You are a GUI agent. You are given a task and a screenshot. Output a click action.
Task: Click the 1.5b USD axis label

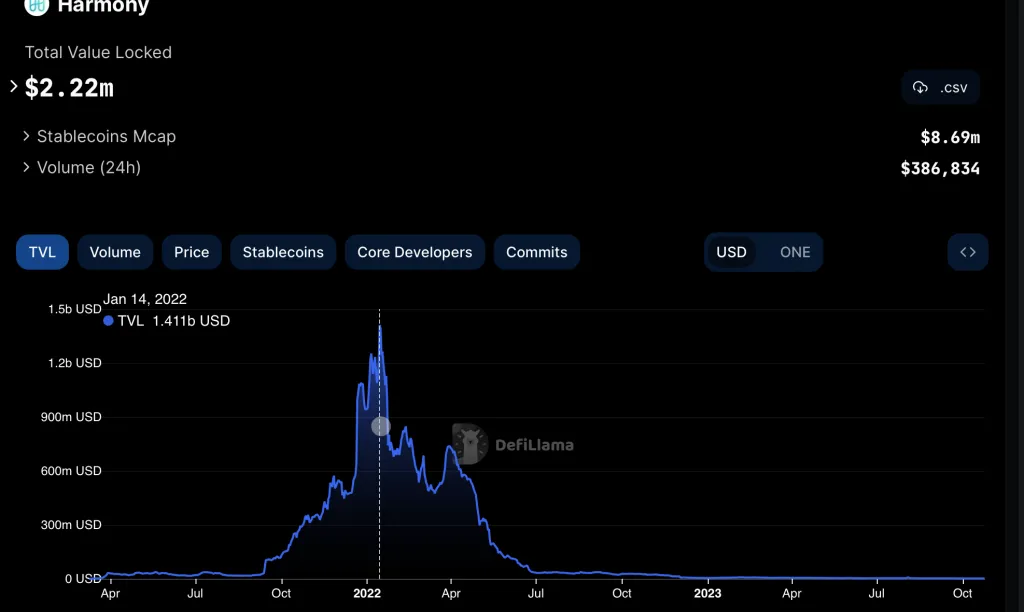click(x=74, y=309)
